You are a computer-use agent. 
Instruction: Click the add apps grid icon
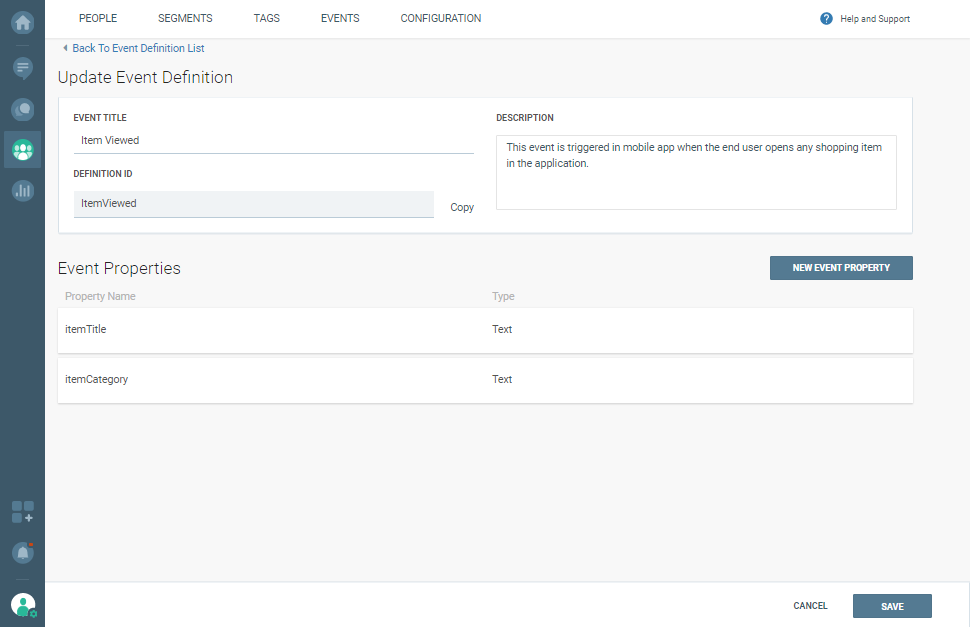pyautogui.click(x=22, y=513)
